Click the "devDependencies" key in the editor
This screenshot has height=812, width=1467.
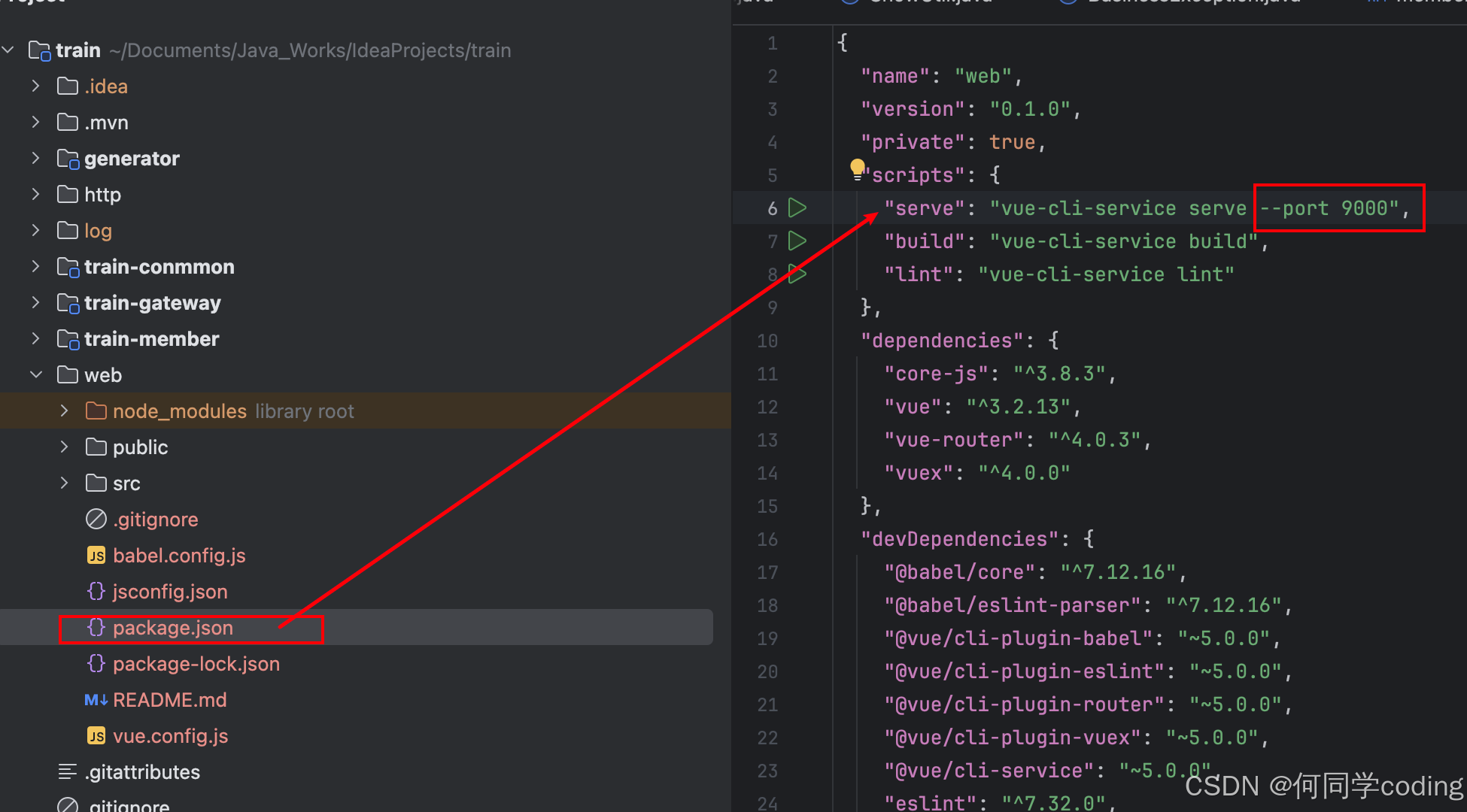tap(960, 539)
